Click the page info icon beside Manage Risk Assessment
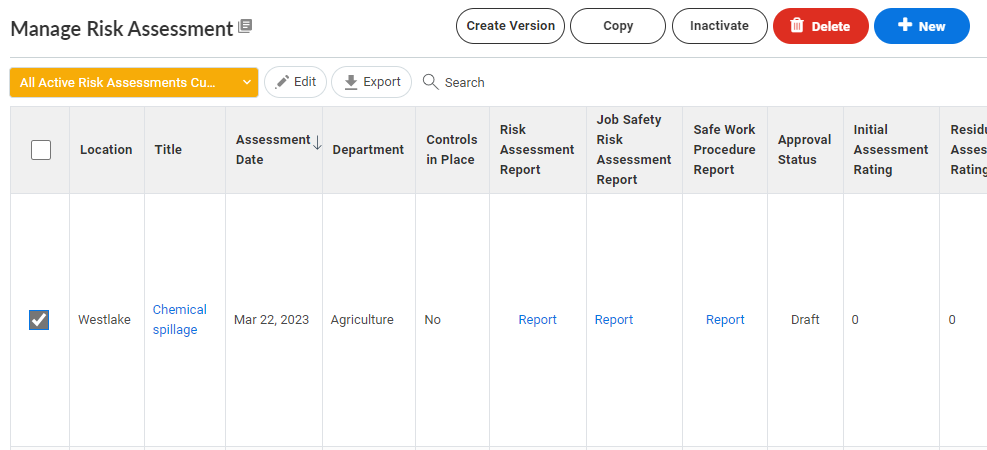Screen dimensions: 987x450 click(x=245, y=26)
